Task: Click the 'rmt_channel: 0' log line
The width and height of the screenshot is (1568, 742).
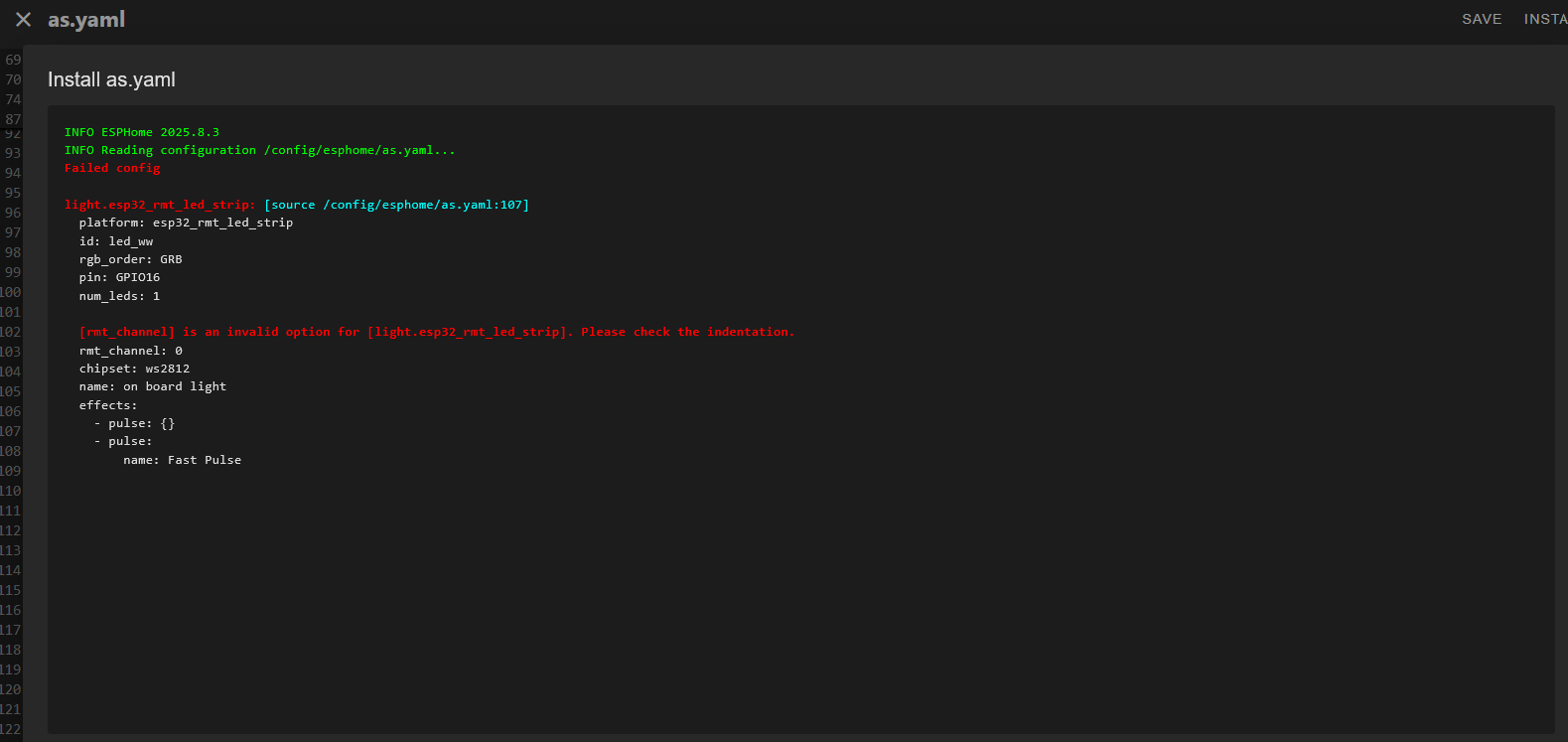Action: pos(131,351)
